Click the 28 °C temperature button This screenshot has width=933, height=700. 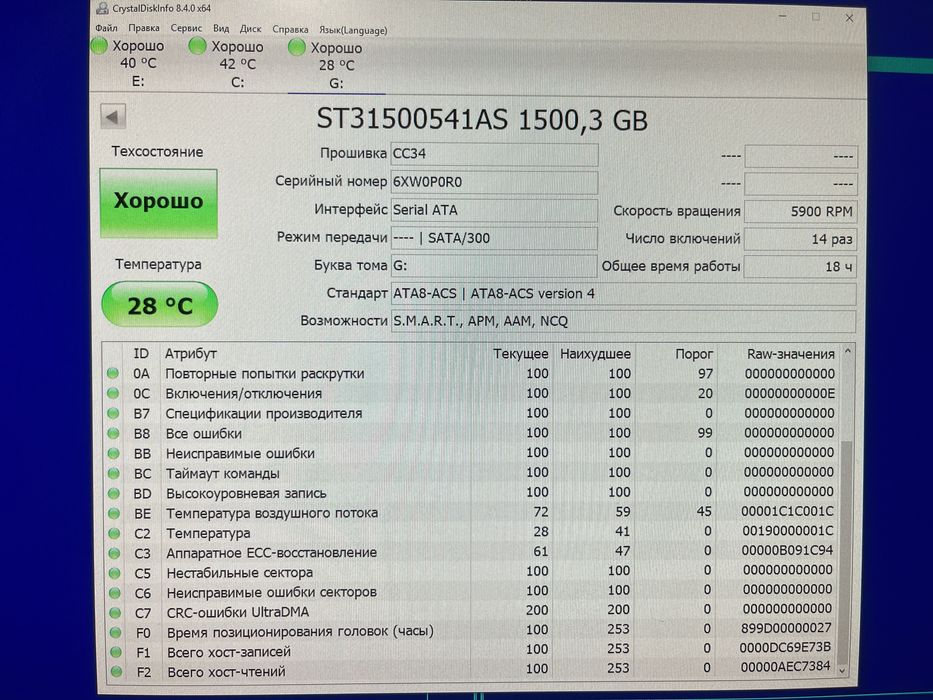click(159, 305)
